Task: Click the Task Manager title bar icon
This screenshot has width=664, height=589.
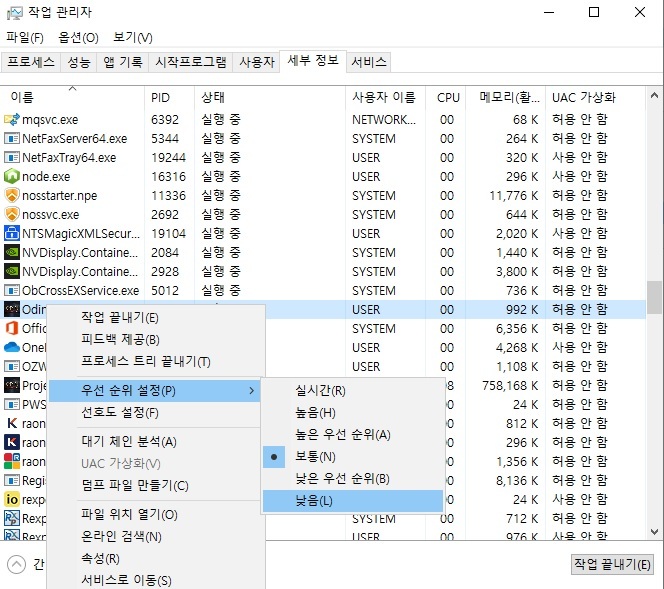Action: pyautogui.click(x=14, y=13)
